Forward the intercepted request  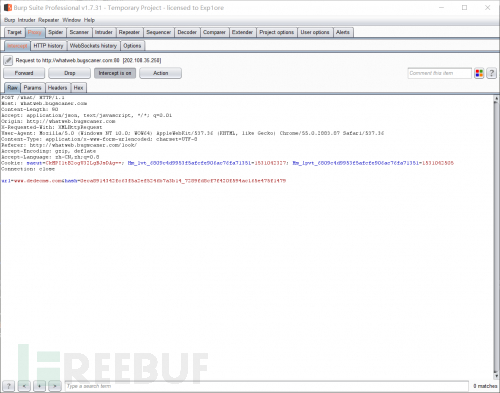(x=24, y=73)
